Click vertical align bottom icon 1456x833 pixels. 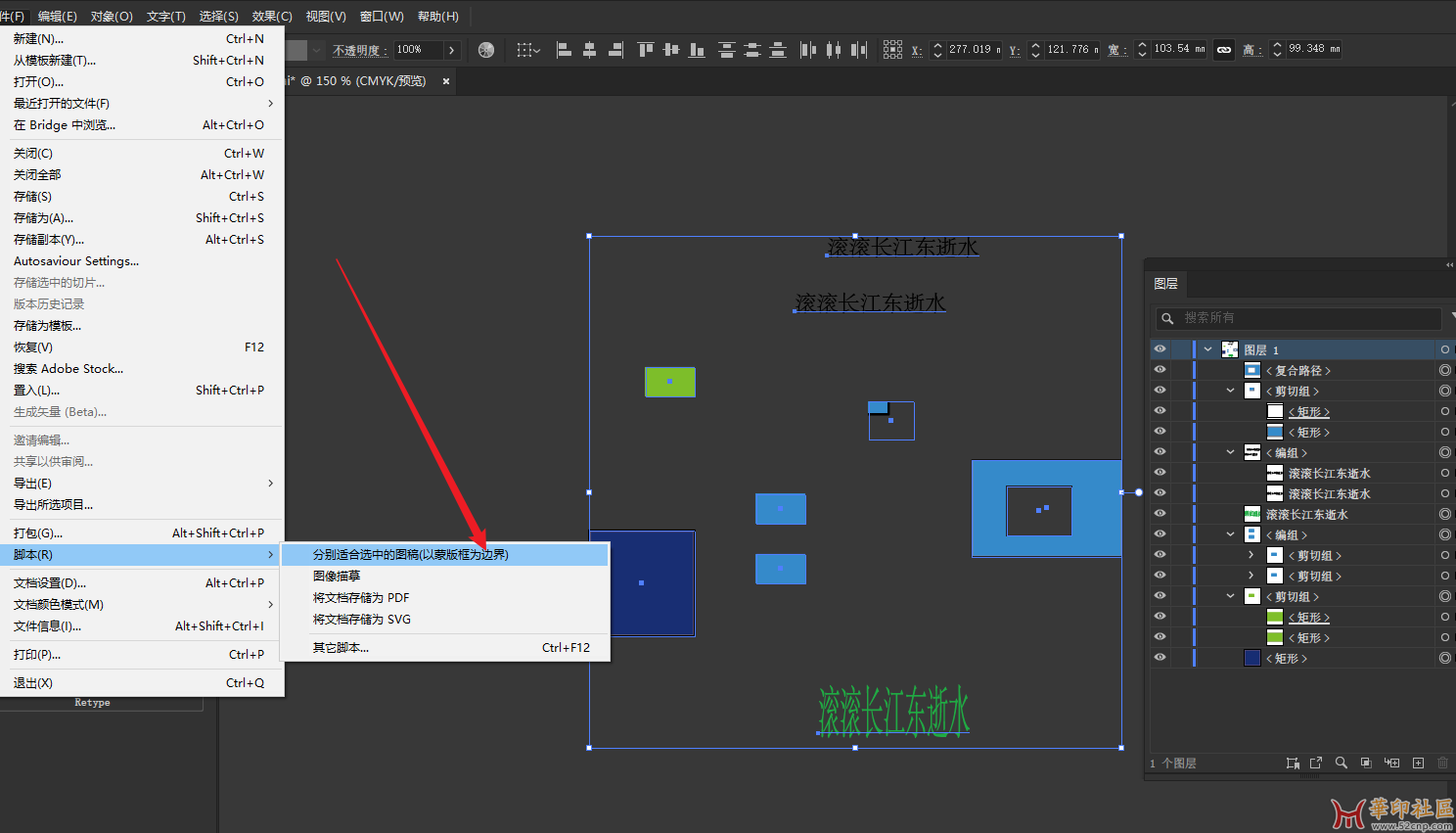pos(697,50)
